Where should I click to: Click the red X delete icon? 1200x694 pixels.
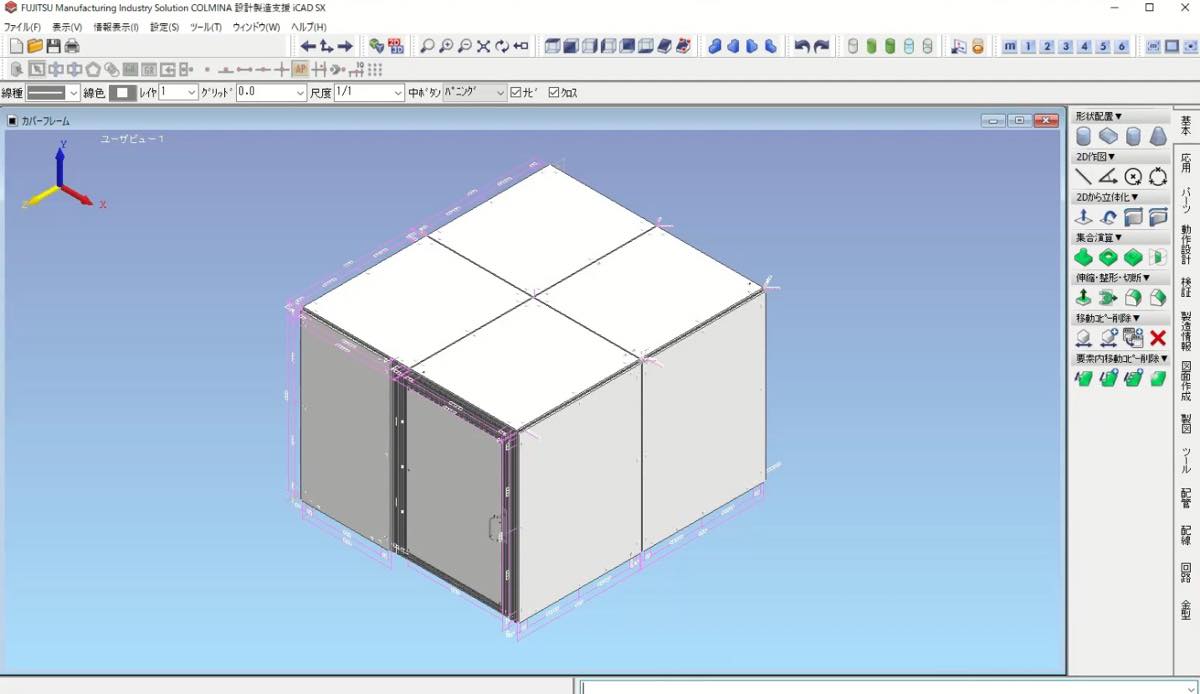click(x=1158, y=338)
